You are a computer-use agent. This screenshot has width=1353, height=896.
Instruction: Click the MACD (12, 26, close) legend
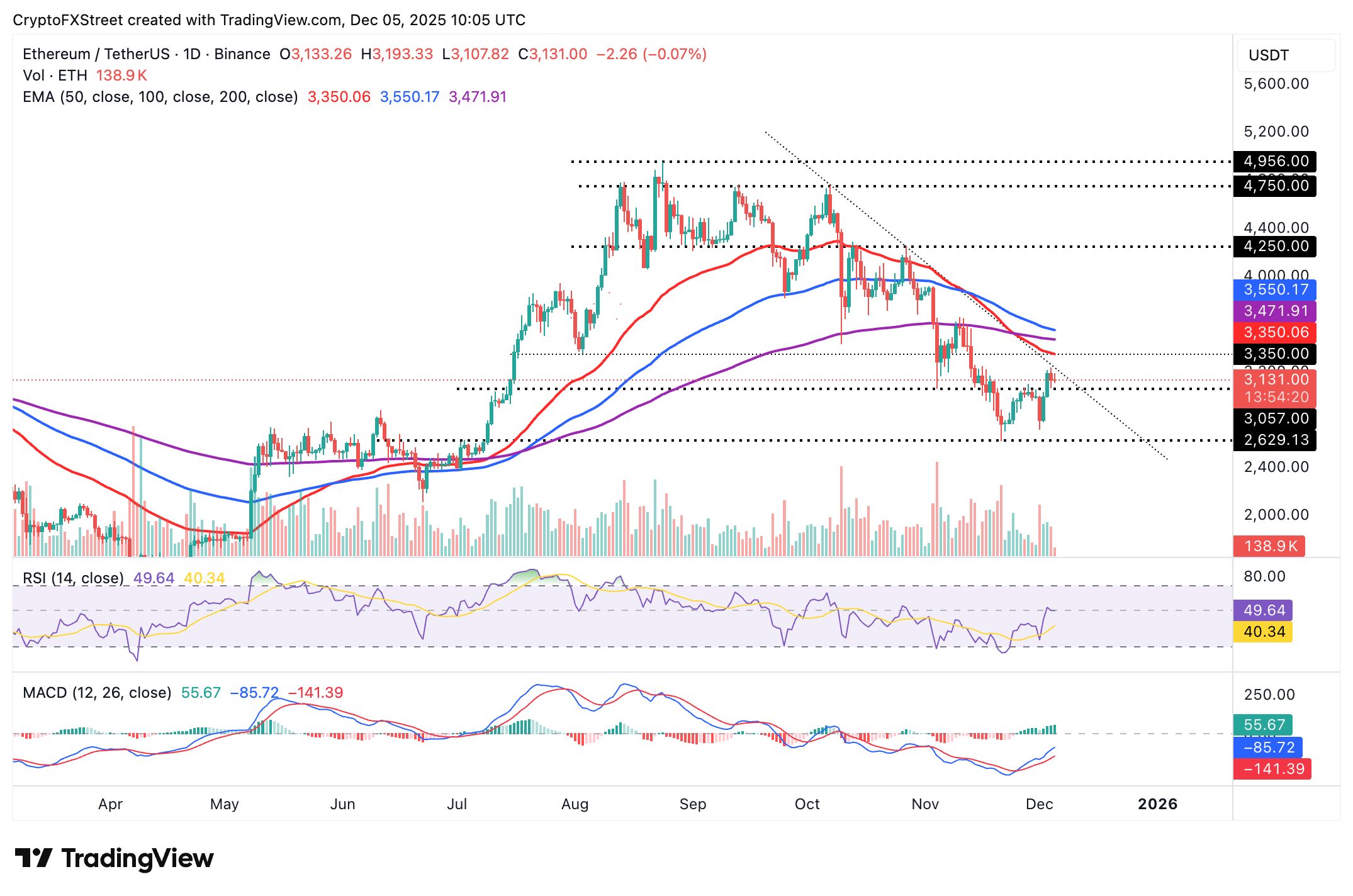pyautogui.click(x=97, y=693)
